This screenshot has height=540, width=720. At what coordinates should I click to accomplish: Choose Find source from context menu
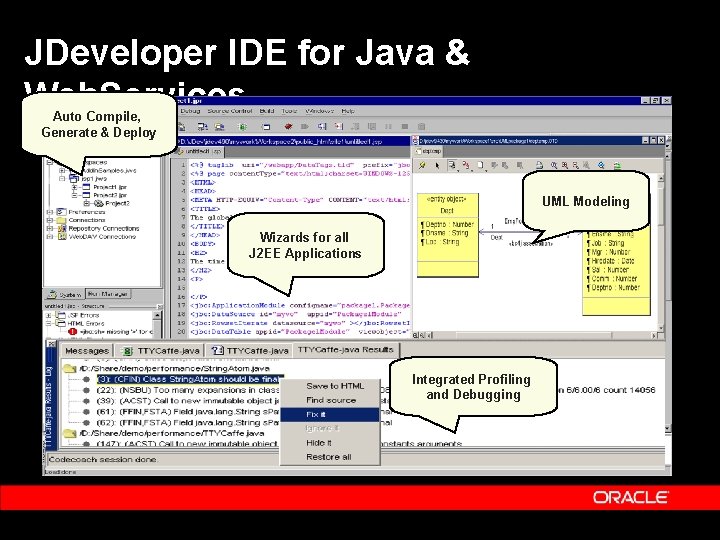point(331,400)
